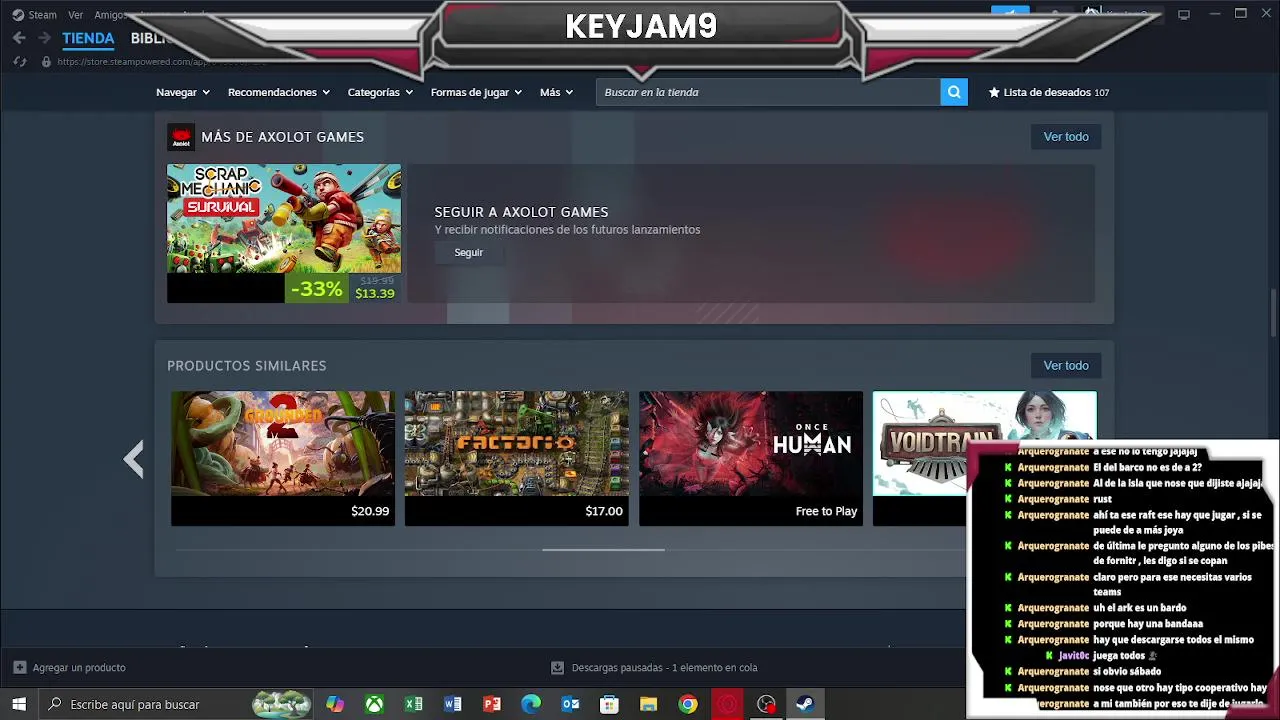Open Scrap Mechanic Survival game card
This screenshot has width=1280, height=720.
284,233
